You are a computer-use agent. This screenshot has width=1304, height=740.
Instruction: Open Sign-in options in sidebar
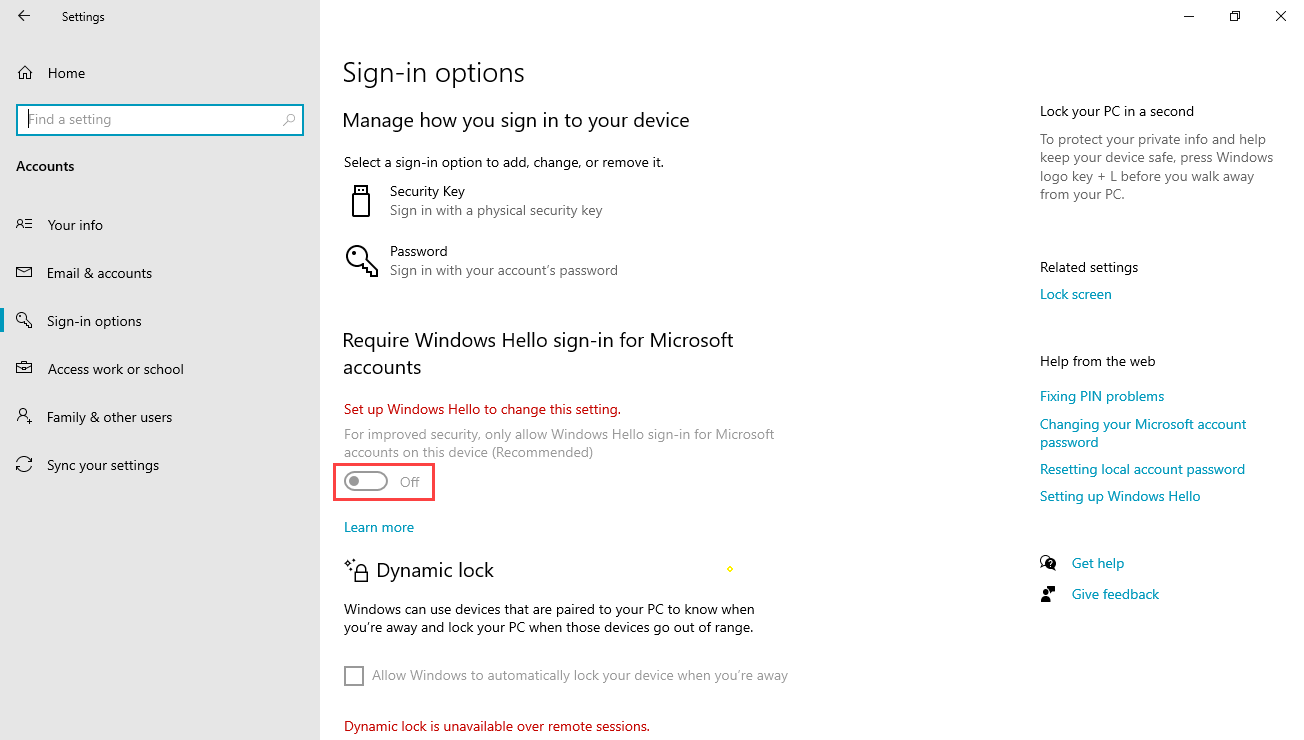coord(94,321)
